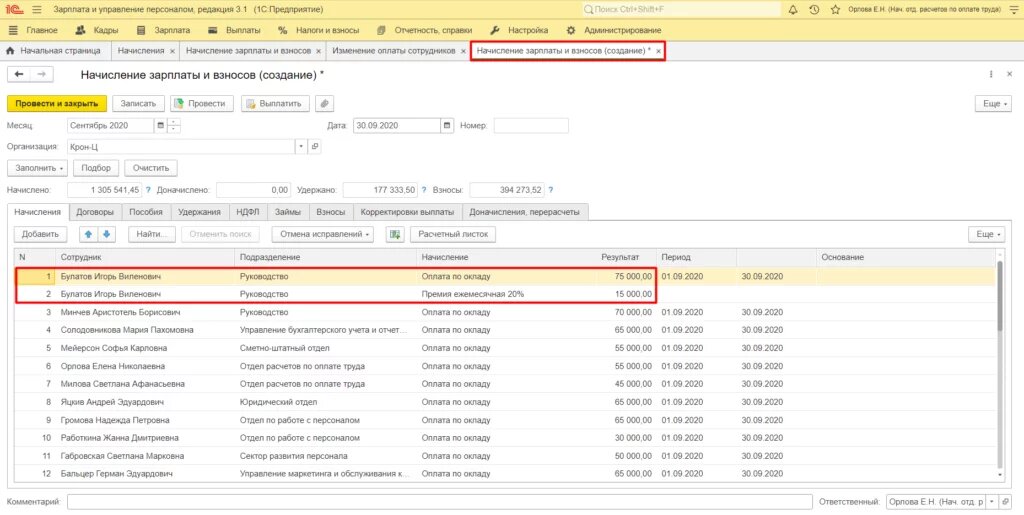Screen dimensions: 1024x515
Task: Click the Подбор button
Action: coord(96,168)
